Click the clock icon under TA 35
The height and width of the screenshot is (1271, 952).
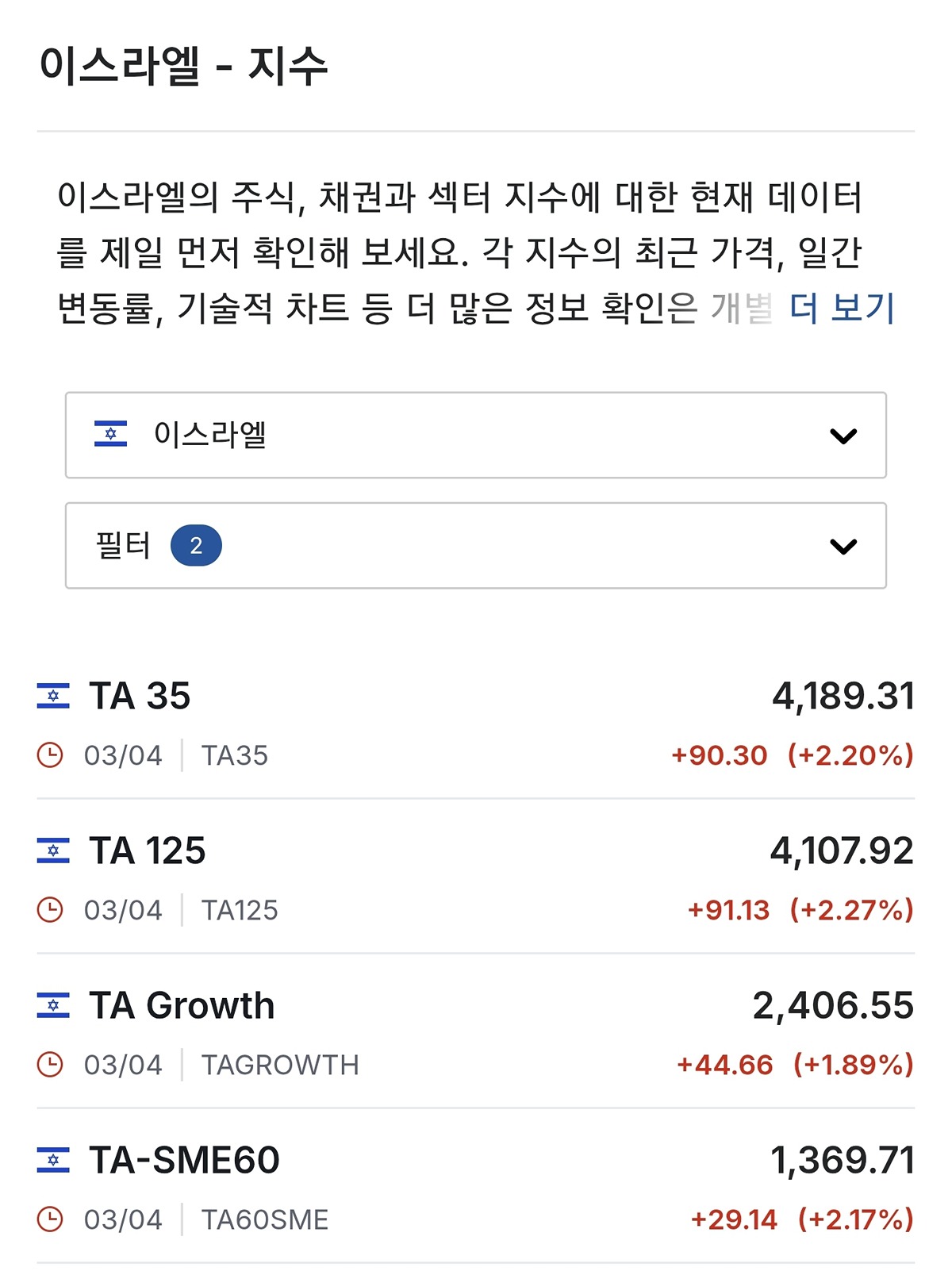pyautogui.click(x=50, y=755)
